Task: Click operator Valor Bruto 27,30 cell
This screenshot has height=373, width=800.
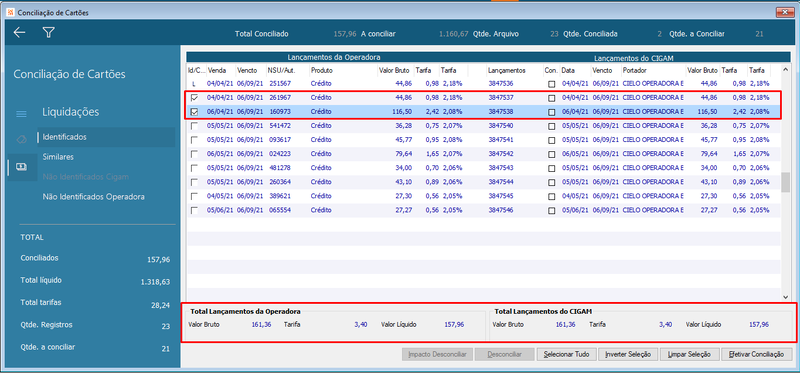Action: tap(403, 196)
